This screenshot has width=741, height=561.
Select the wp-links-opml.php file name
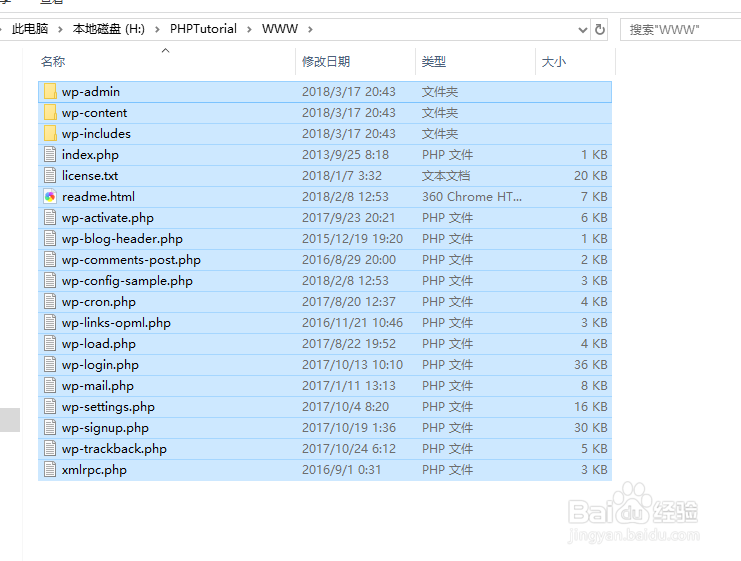pos(116,323)
